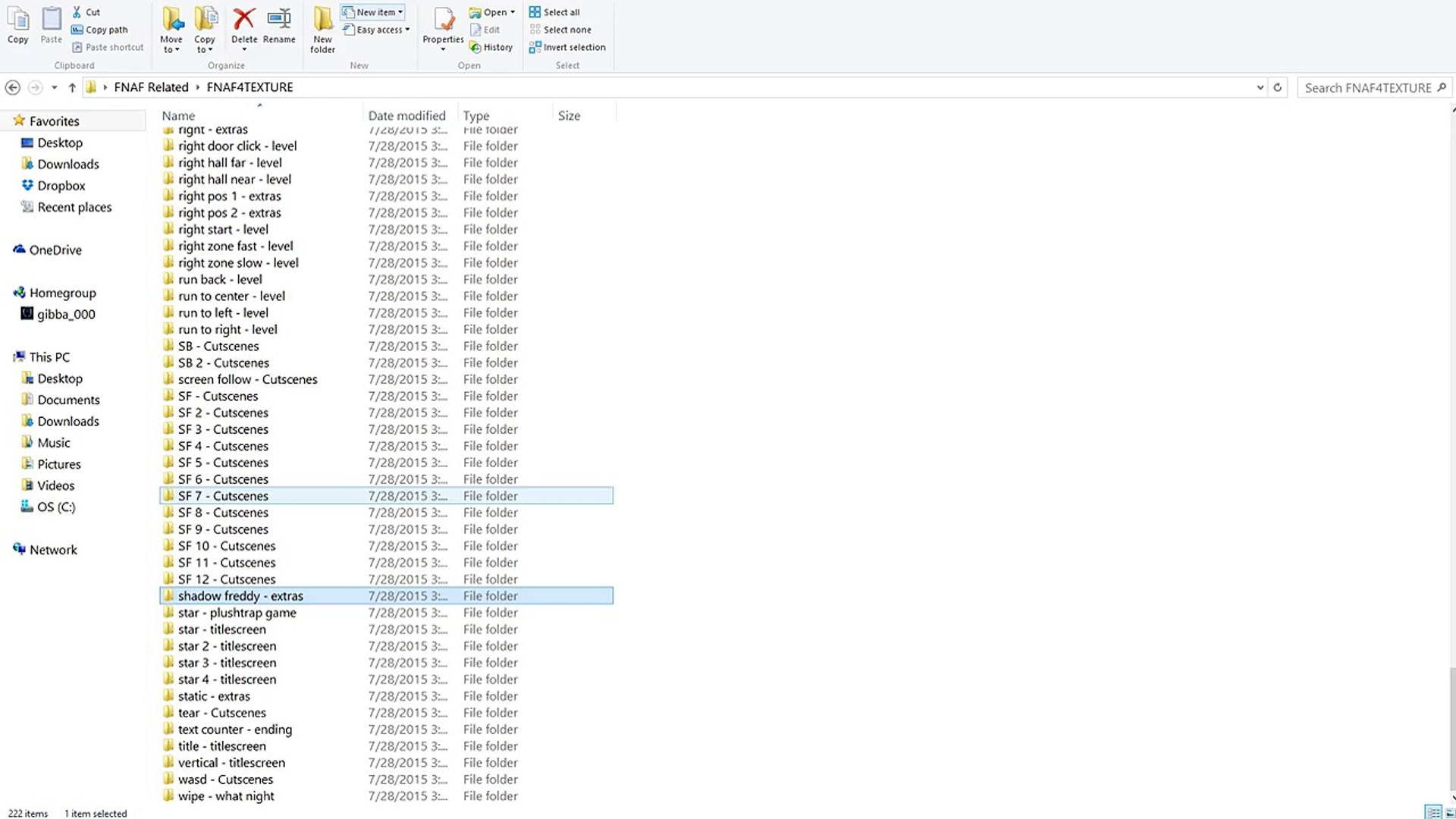This screenshot has width=1456, height=819.
Task: Click the shadow freddy - extras folder
Action: 240,595
